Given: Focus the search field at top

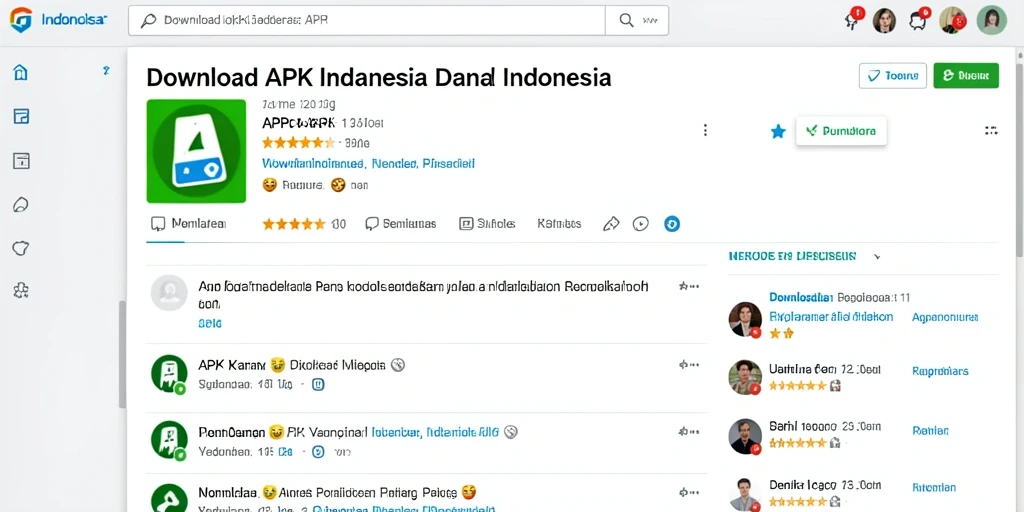Looking at the screenshot, I should tap(366, 20).
